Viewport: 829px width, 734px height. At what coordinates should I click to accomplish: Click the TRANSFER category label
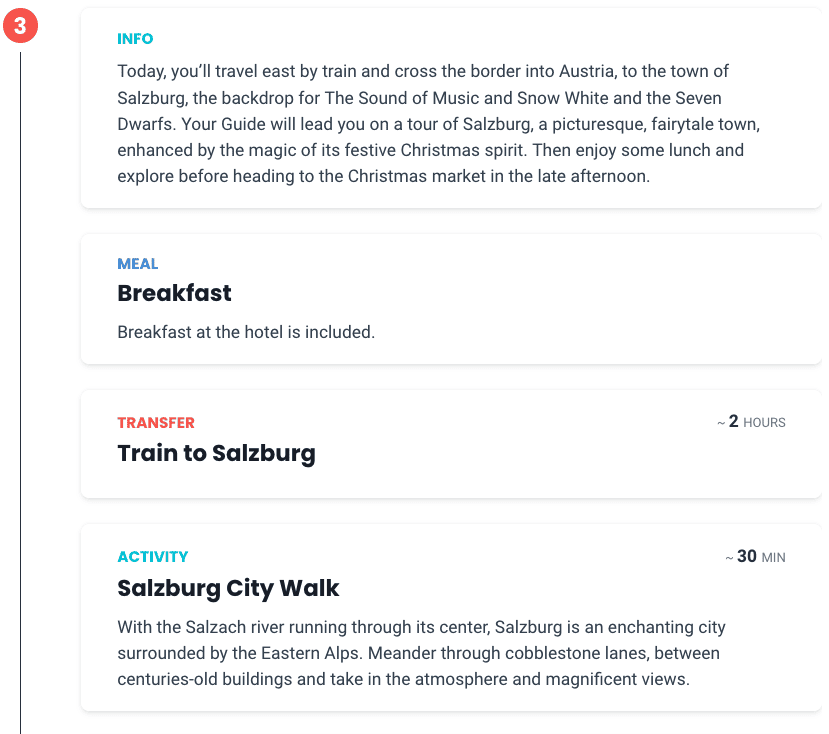(x=156, y=423)
